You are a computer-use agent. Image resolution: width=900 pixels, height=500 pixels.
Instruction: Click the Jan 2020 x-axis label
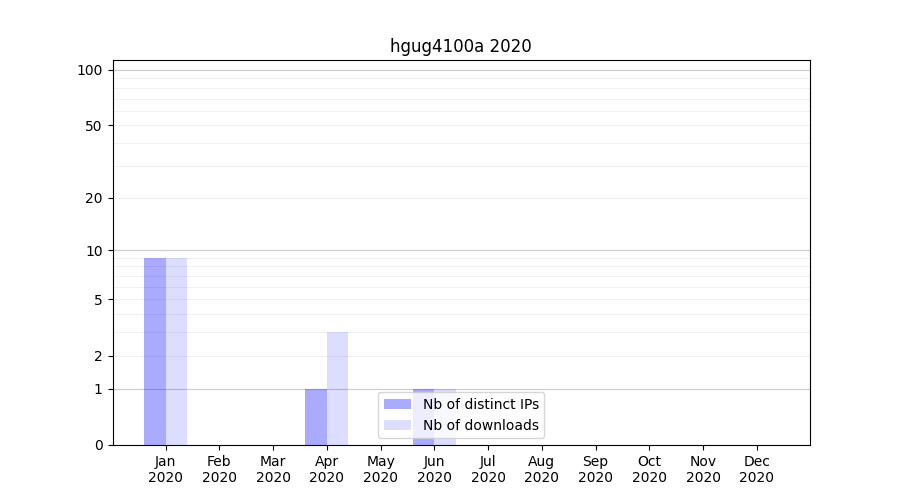pyautogui.click(x=166, y=469)
